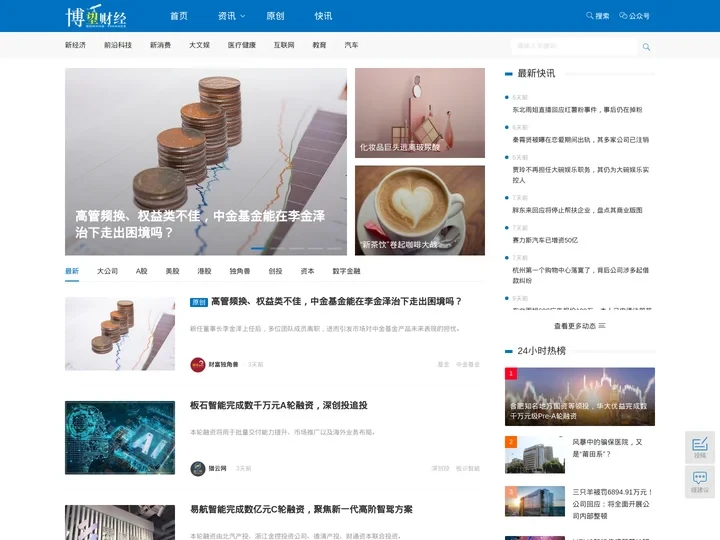Screen dimensions: 720x540
Task: Switch to the 大公司 tab
Action: [107, 271]
